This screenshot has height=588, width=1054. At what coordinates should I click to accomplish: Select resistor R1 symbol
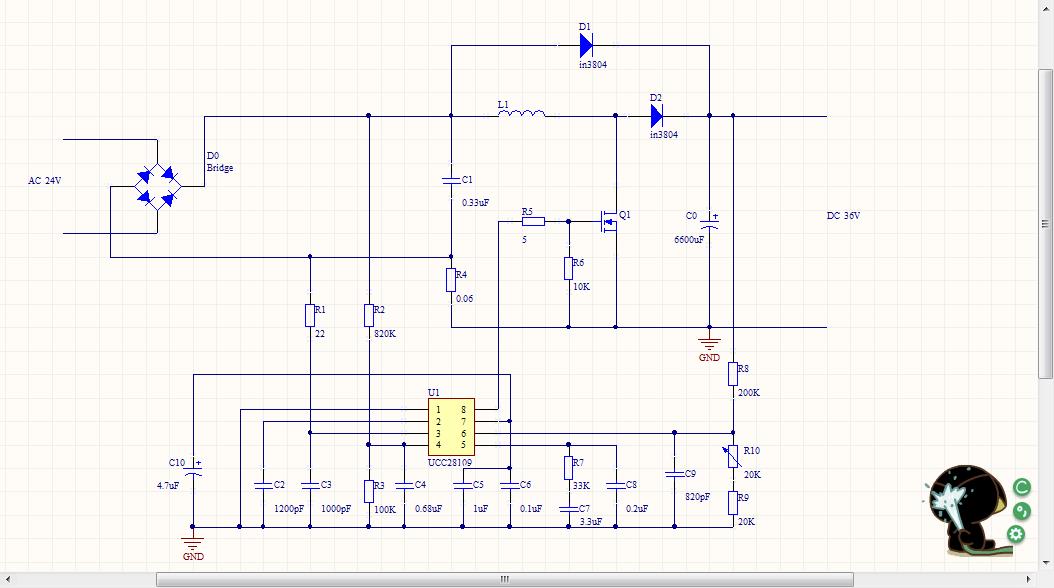(310, 315)
